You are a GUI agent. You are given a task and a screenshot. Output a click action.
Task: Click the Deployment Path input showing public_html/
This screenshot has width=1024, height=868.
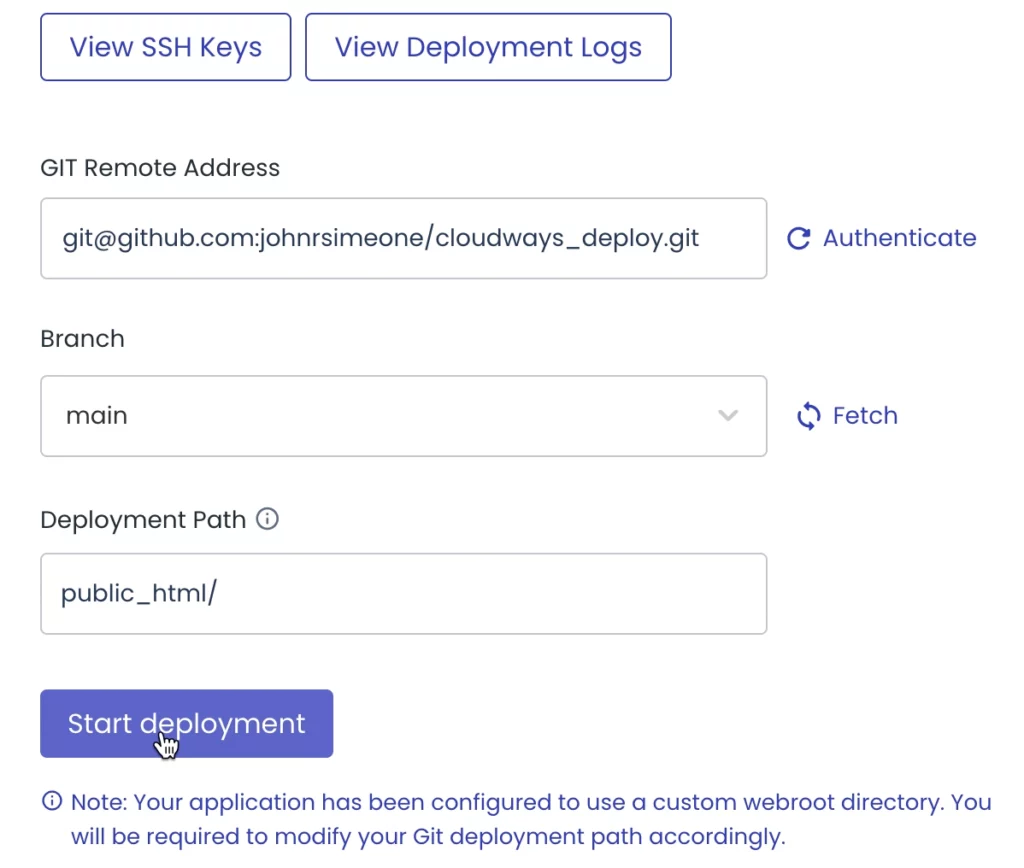403,593
